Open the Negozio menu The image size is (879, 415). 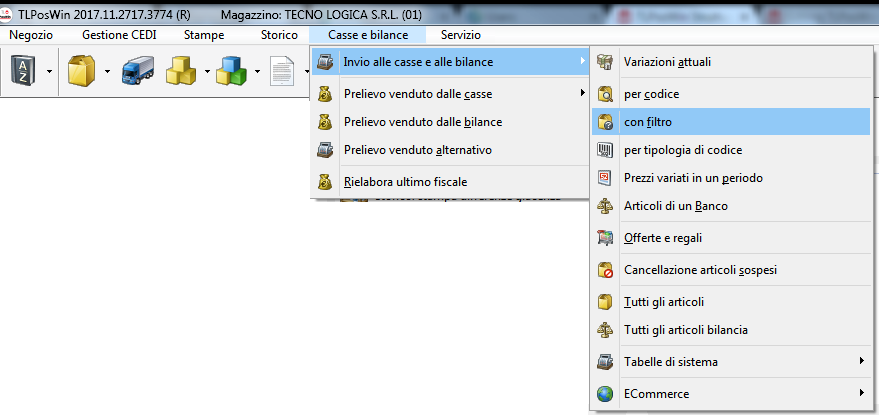pos(30,35)
